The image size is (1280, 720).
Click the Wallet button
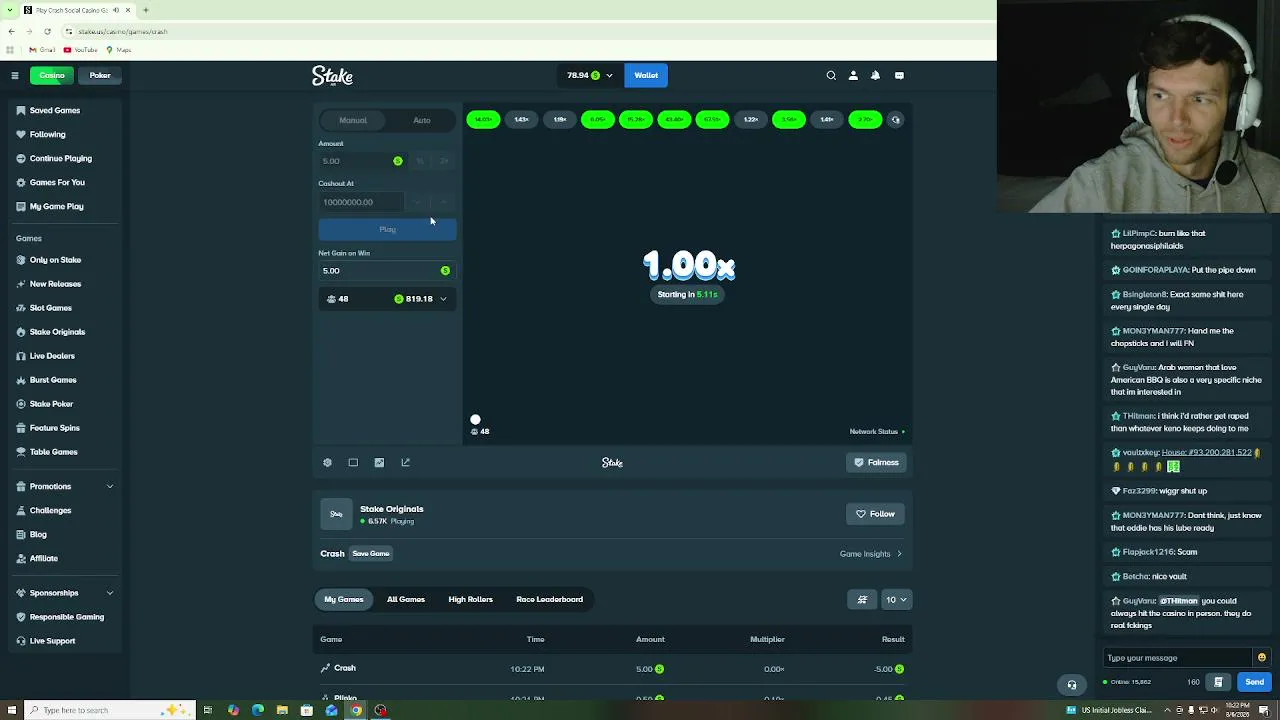click(x=646, y=75)
